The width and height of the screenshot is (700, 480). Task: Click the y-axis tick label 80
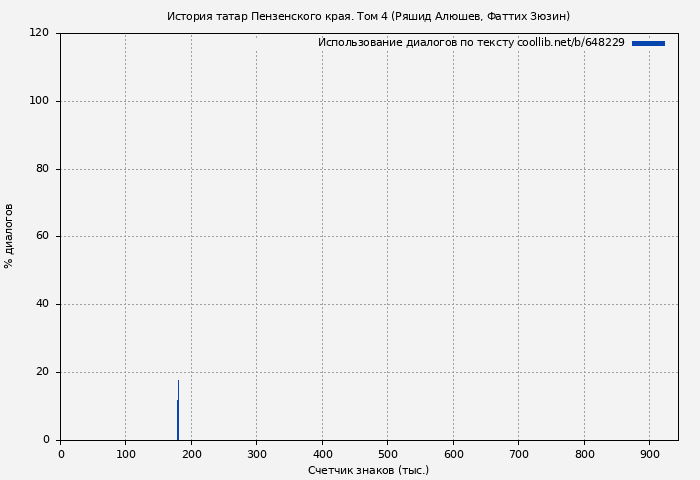[43, 169]
